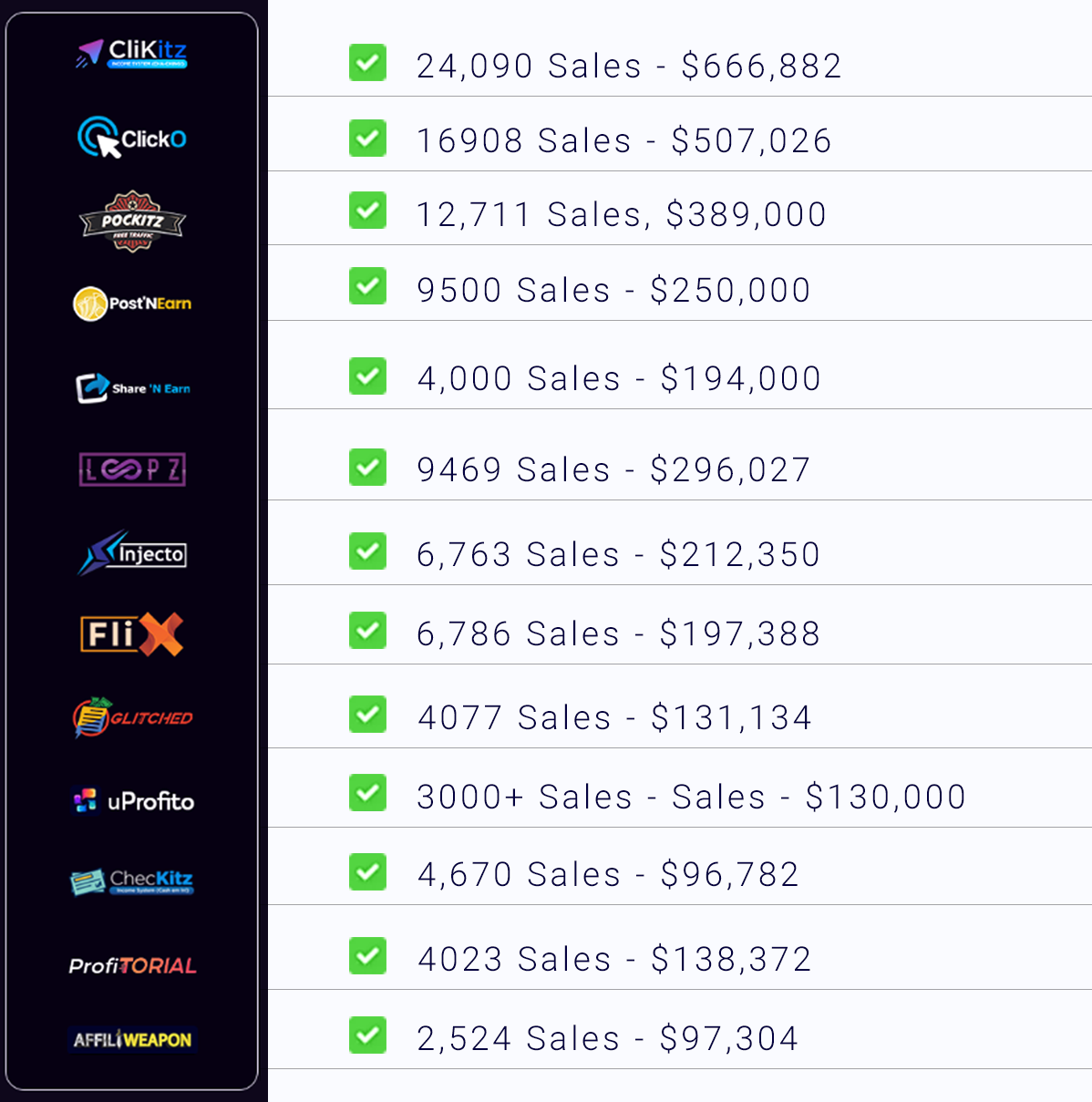
Task: Select the ChecKitz logo
Action: tap(132, 881)
